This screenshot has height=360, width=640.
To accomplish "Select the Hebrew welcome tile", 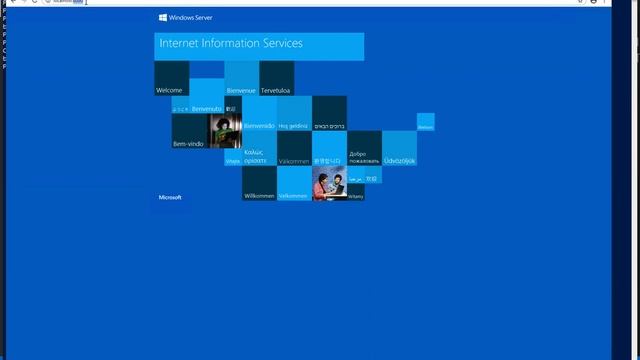I will pyautogui.click(x=329, y=113).
